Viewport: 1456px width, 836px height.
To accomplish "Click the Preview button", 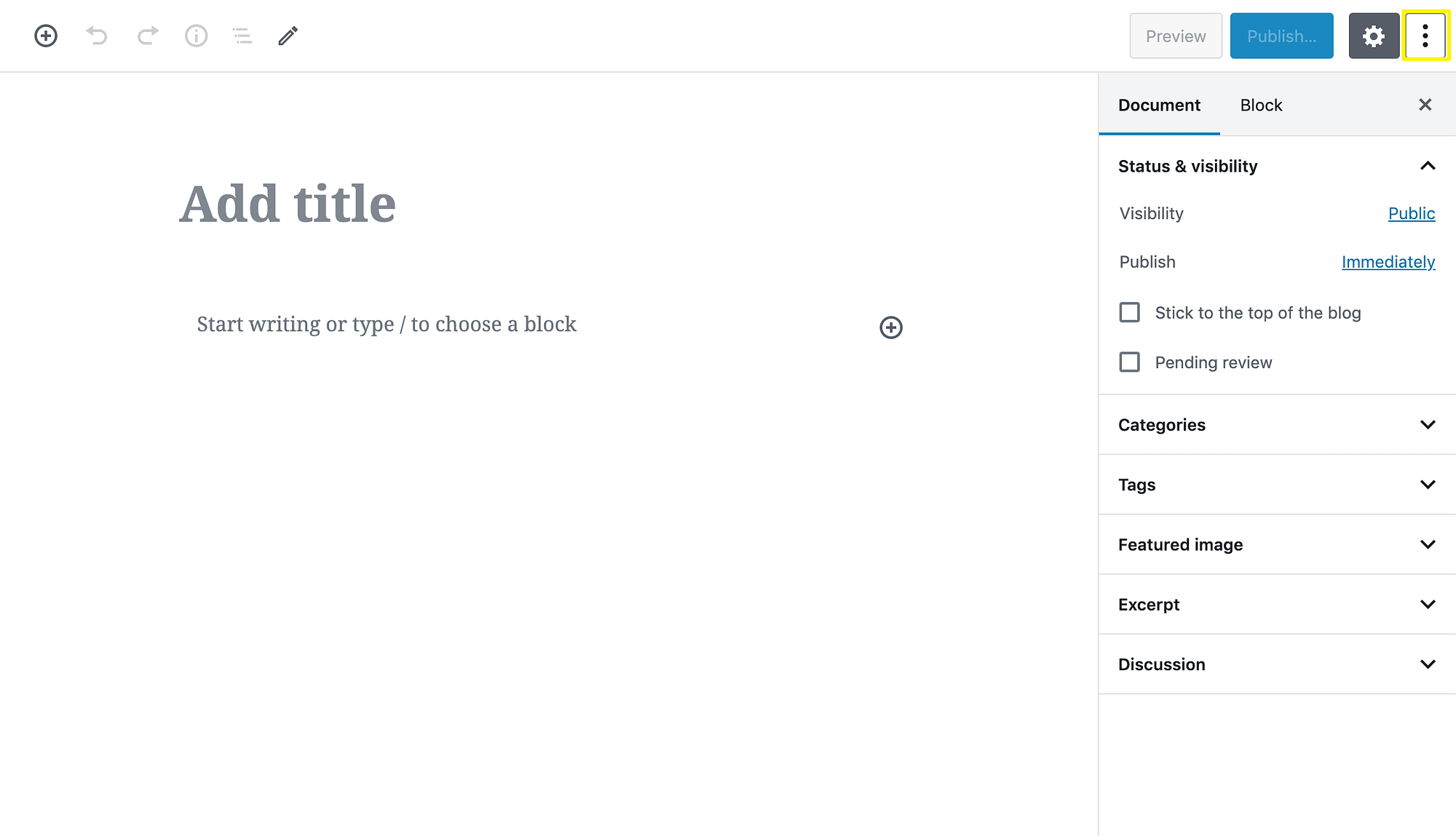I will (x=1175, y=35).
